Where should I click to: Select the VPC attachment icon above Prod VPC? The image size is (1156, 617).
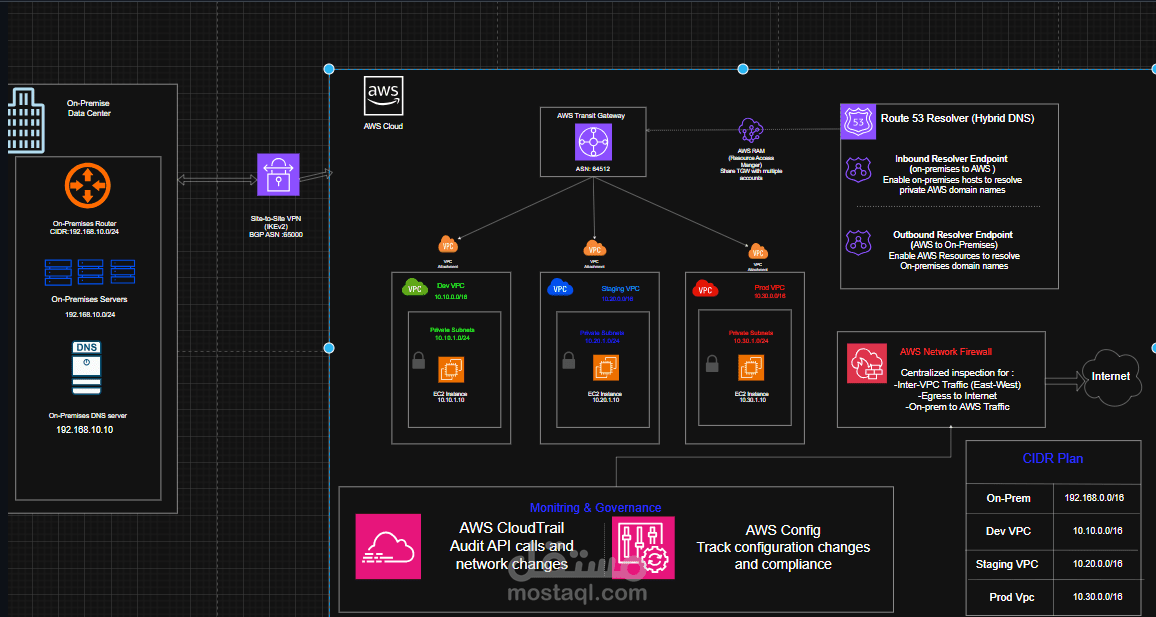coord(757,252)
